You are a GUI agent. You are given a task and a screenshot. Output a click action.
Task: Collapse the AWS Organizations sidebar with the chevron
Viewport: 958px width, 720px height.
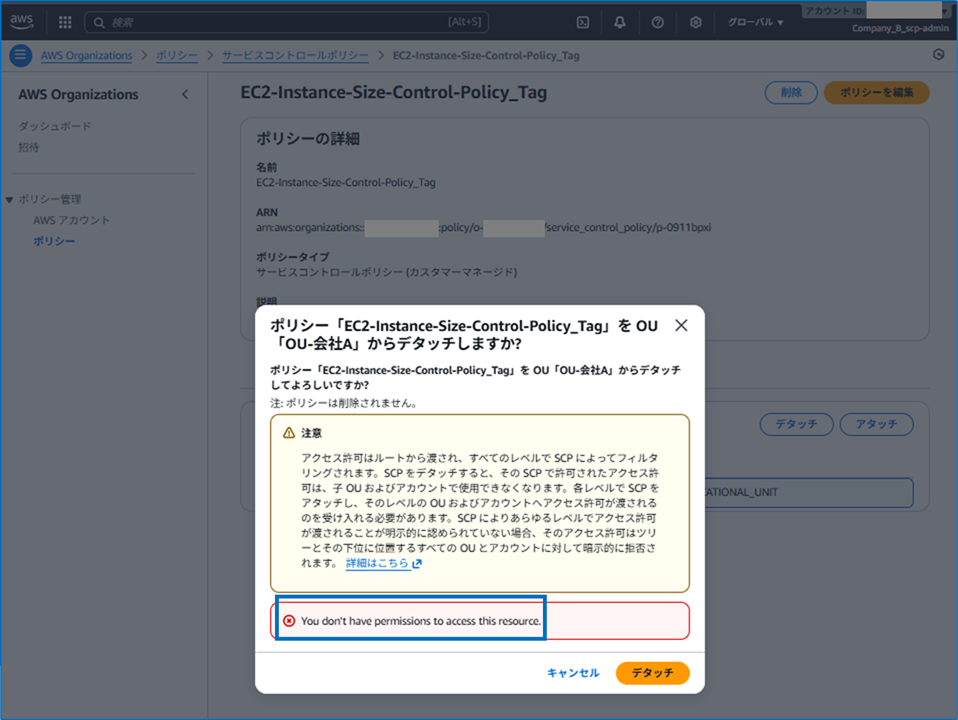pyautogui.click(x=183, y=94)
